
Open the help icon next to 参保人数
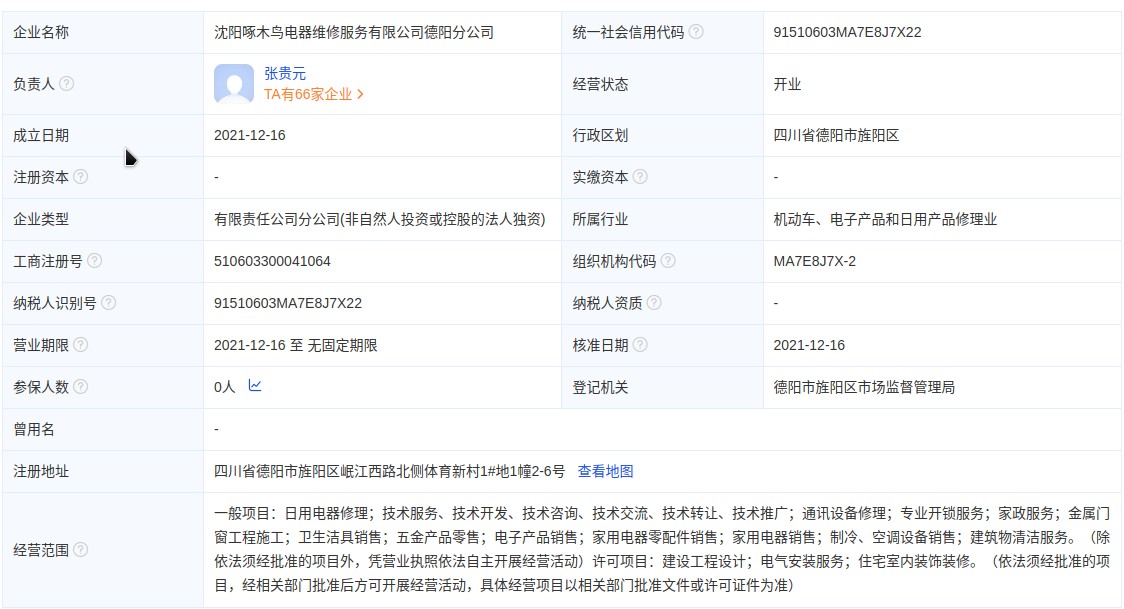tap(81, 387)
